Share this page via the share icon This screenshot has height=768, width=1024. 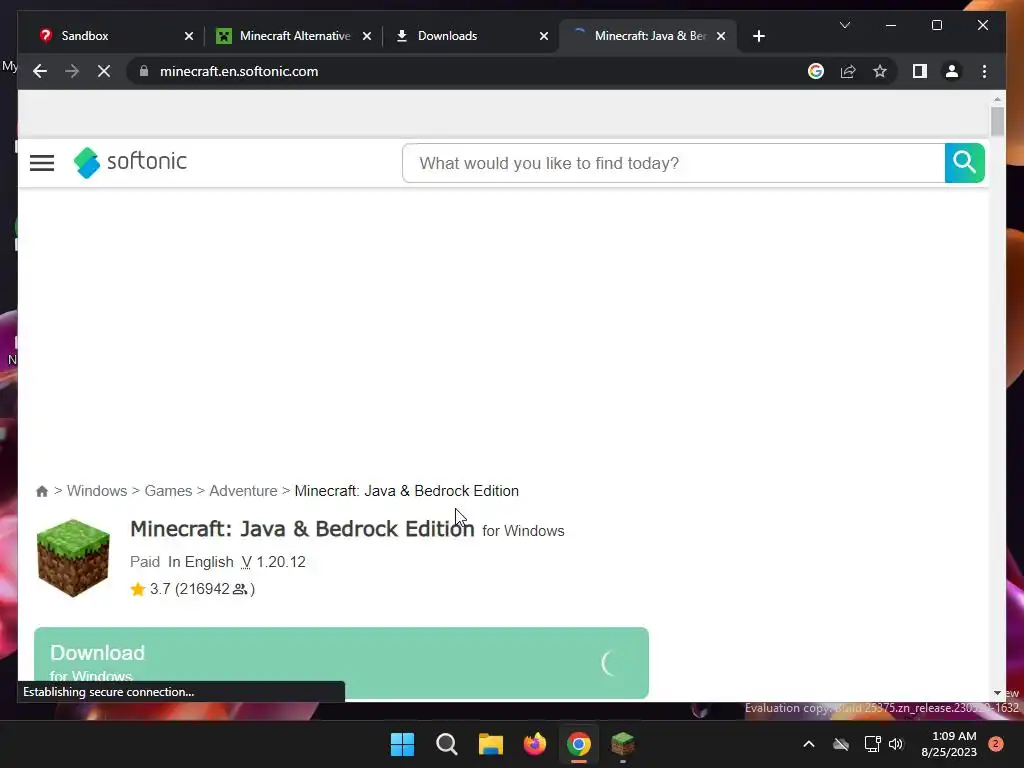(848, 71)
